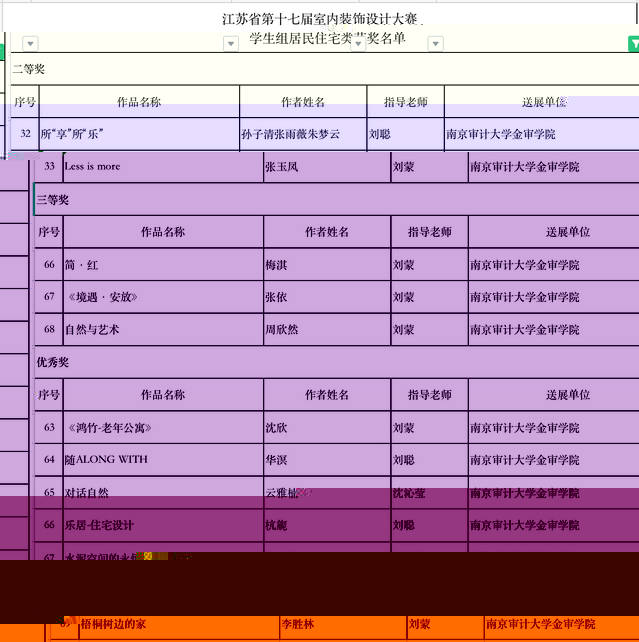Open filter dropdown above the 指导老师 column
639x642 pixels.
tap(435, 44)
